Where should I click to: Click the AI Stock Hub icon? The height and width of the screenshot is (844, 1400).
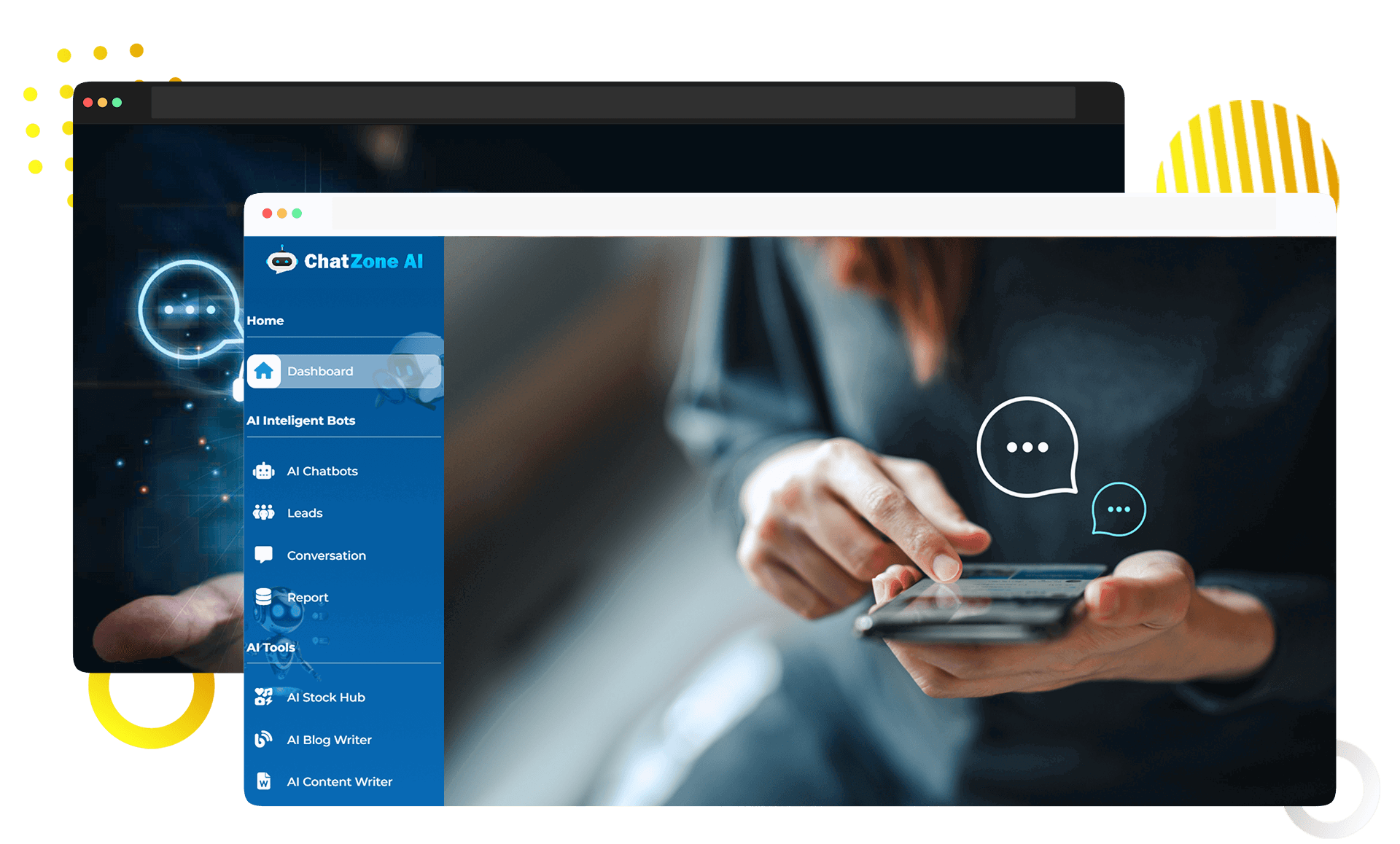click(x=263, y=697)
